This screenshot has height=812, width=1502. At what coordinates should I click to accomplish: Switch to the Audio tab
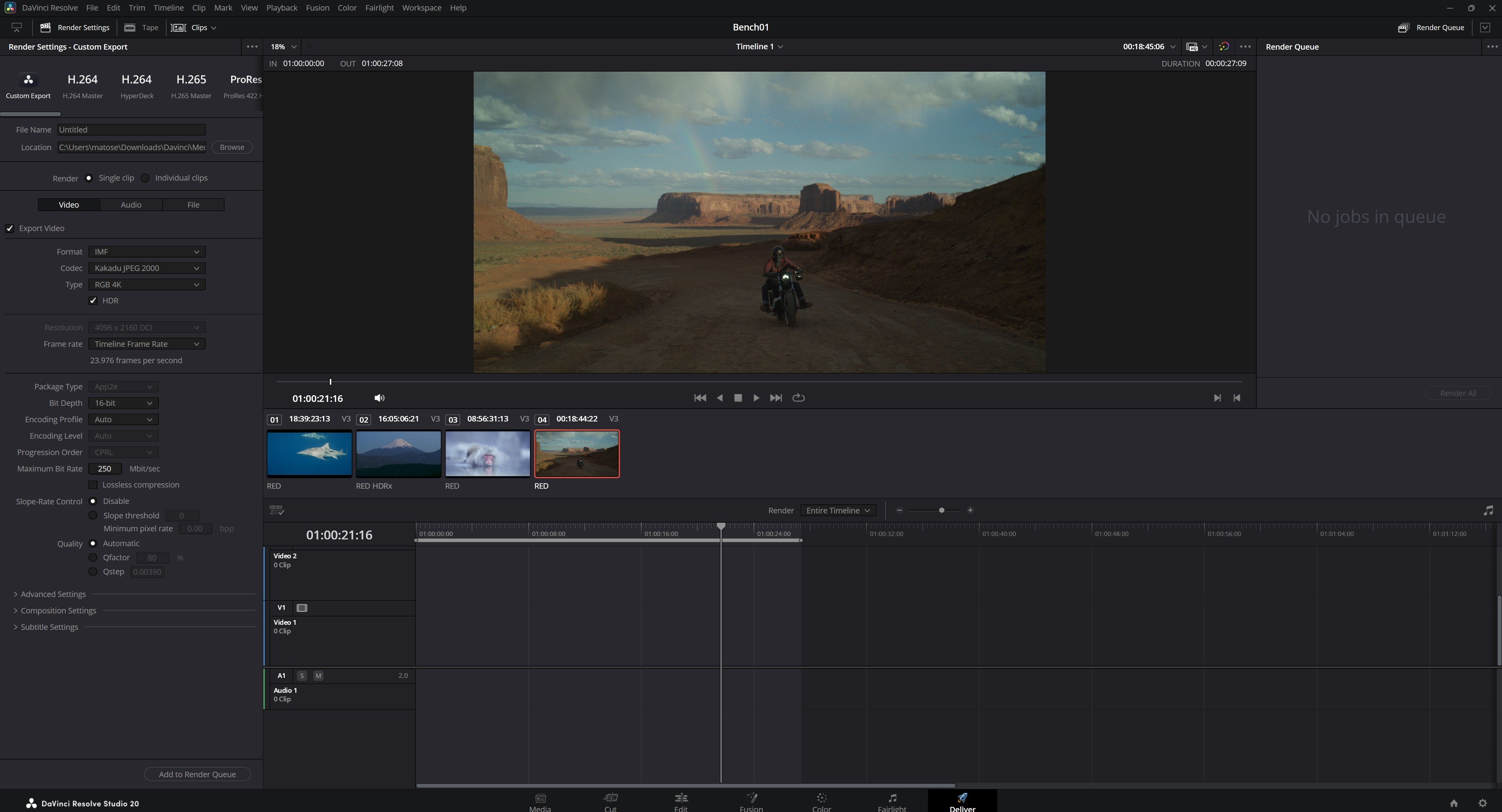[x=131, y=204]
